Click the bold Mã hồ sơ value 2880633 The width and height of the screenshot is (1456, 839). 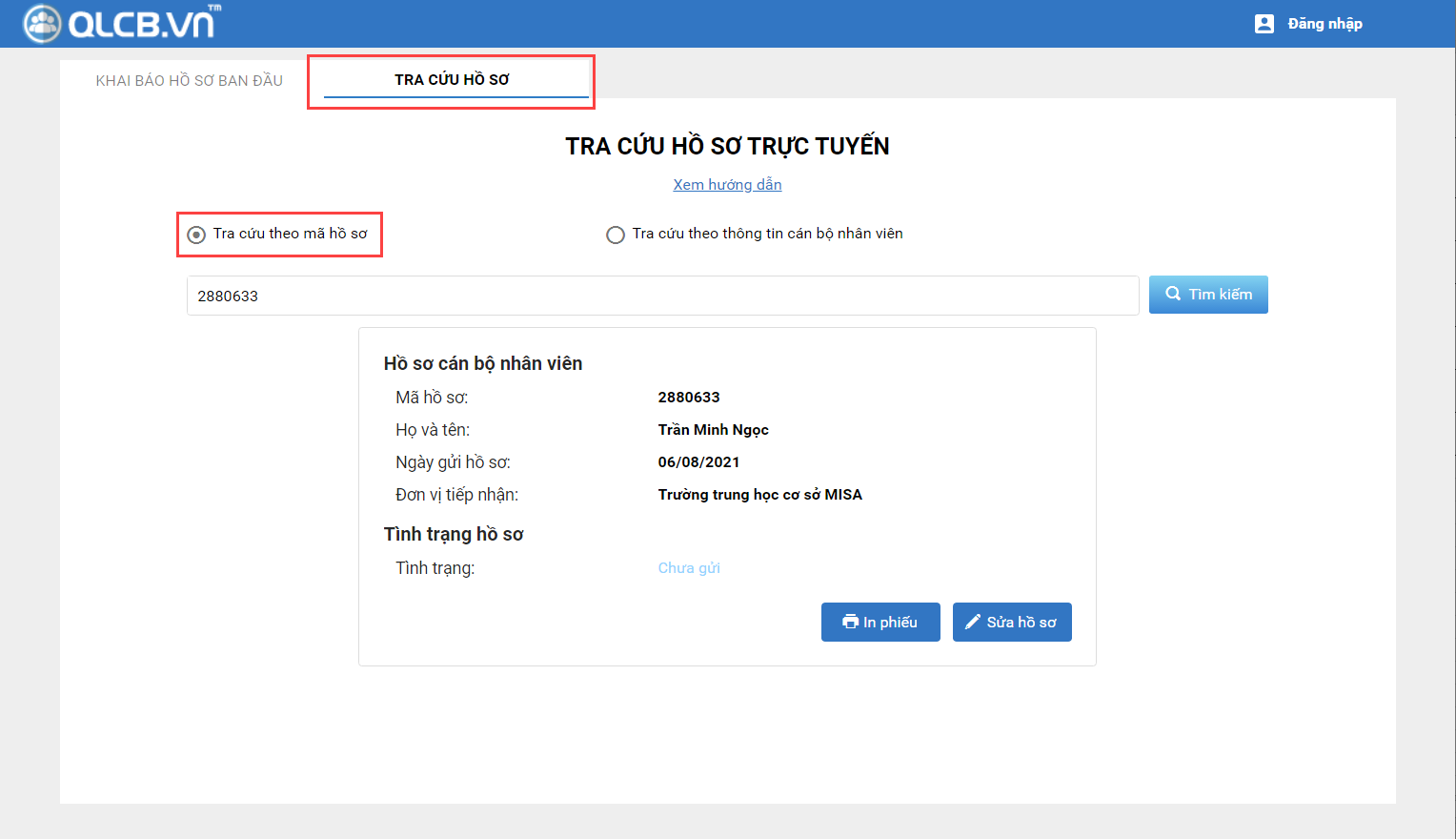(689, 398)
